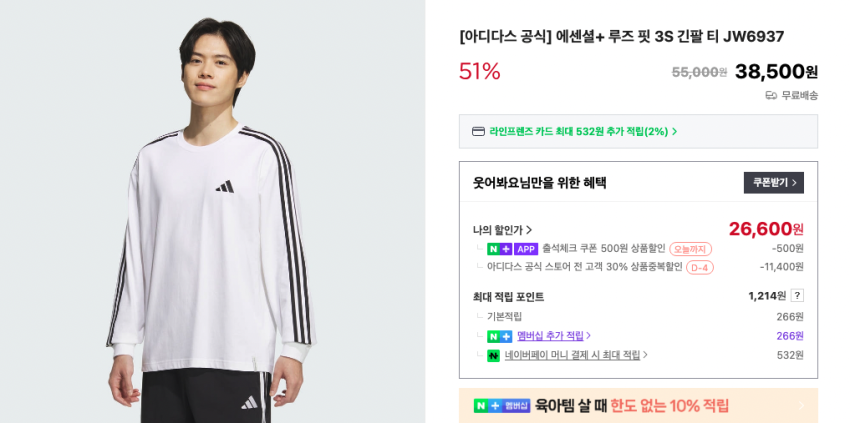
Task: Click the arrow on the 육아템 banner
Action: pyautogui.click(x=802, y=406)
